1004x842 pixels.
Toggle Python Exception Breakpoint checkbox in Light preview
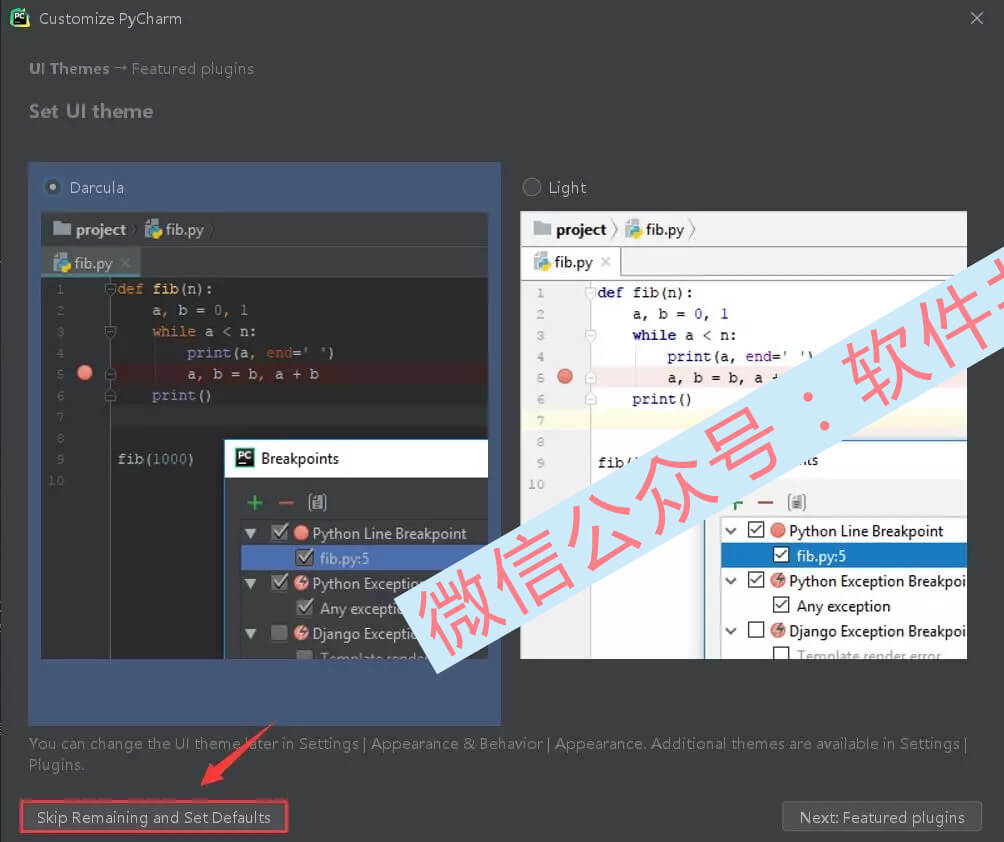[x=756, y=579]
